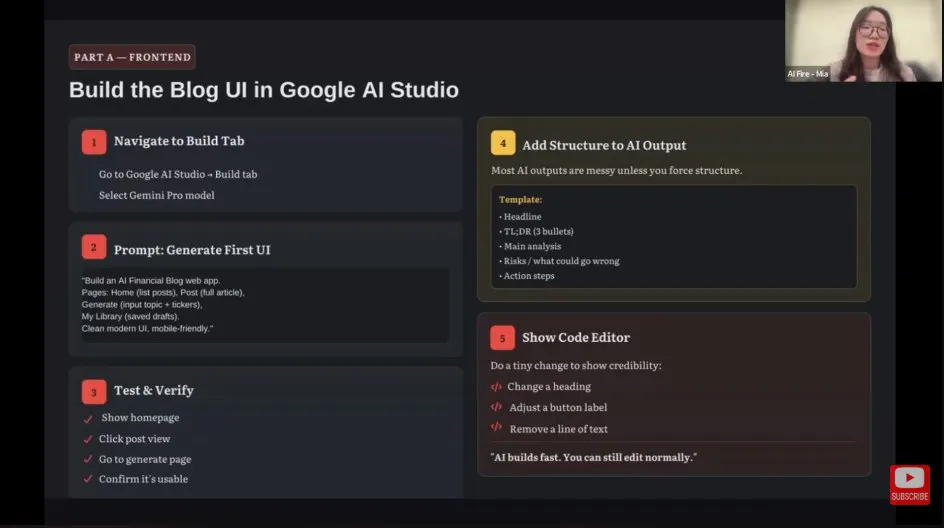The width and height of the screenshot is (944, 528).
Task: Click the Go to Google AI Studio line
Action: pyautogui.click(x=178, y=174)
